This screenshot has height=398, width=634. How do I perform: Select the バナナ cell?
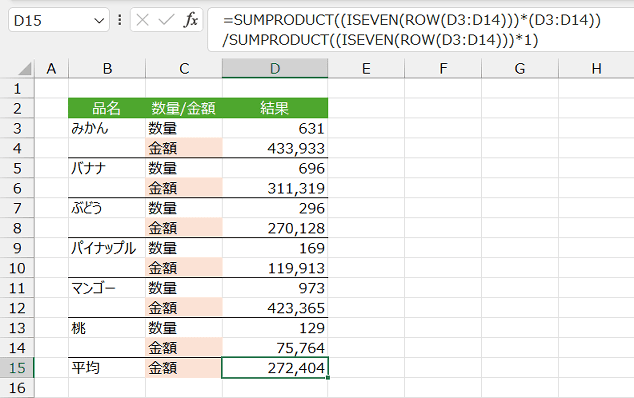point(107,168)
